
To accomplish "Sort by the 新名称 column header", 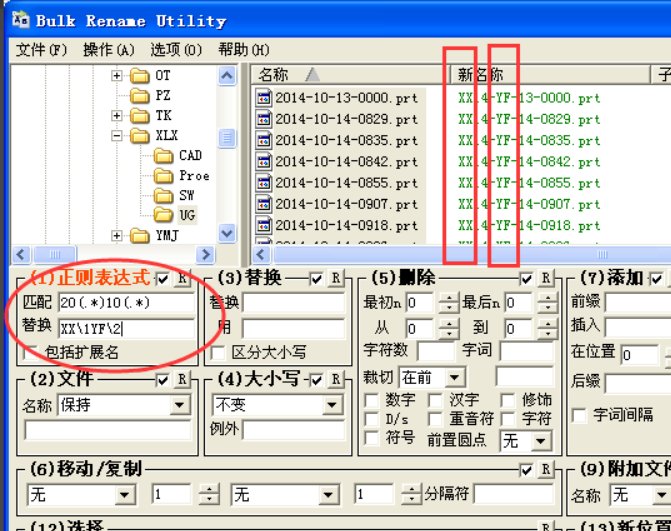I will (549, 75).
